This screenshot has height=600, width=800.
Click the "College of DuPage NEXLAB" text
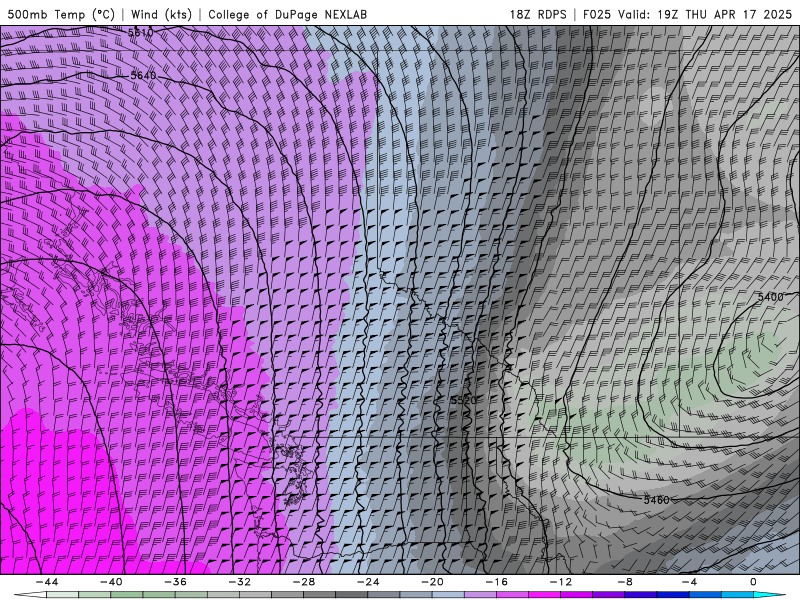[x=287, y=14]
